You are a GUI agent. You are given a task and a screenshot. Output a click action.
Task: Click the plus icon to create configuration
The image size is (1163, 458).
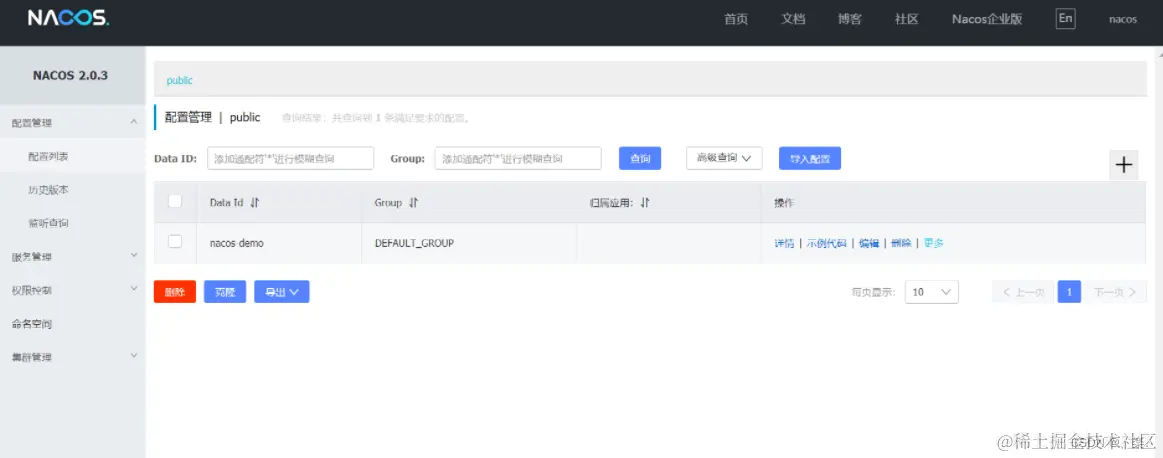coord(1124,165)
